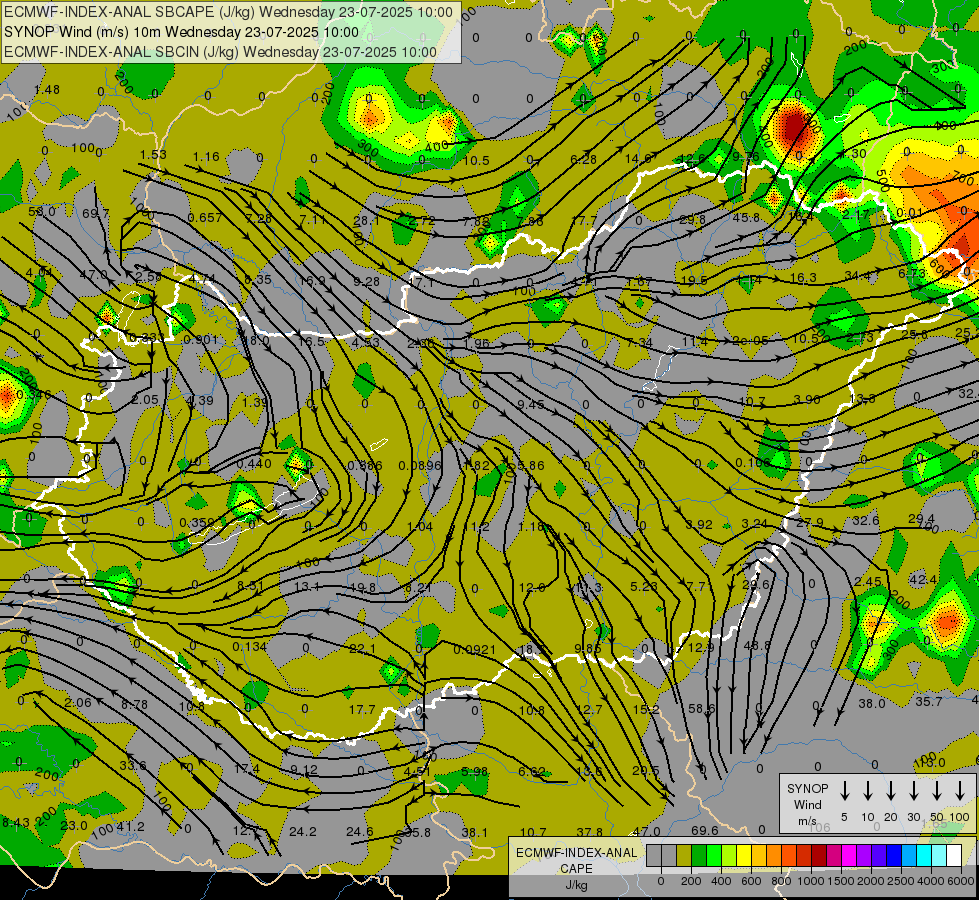Click the map value 0.901

click(x=200, y=340)
